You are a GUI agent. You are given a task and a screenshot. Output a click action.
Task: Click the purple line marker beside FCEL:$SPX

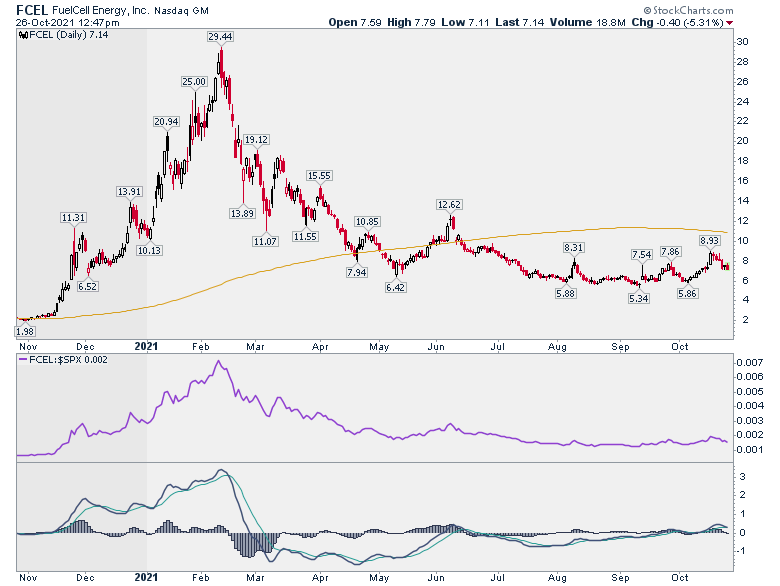click(x=23, y=360)
